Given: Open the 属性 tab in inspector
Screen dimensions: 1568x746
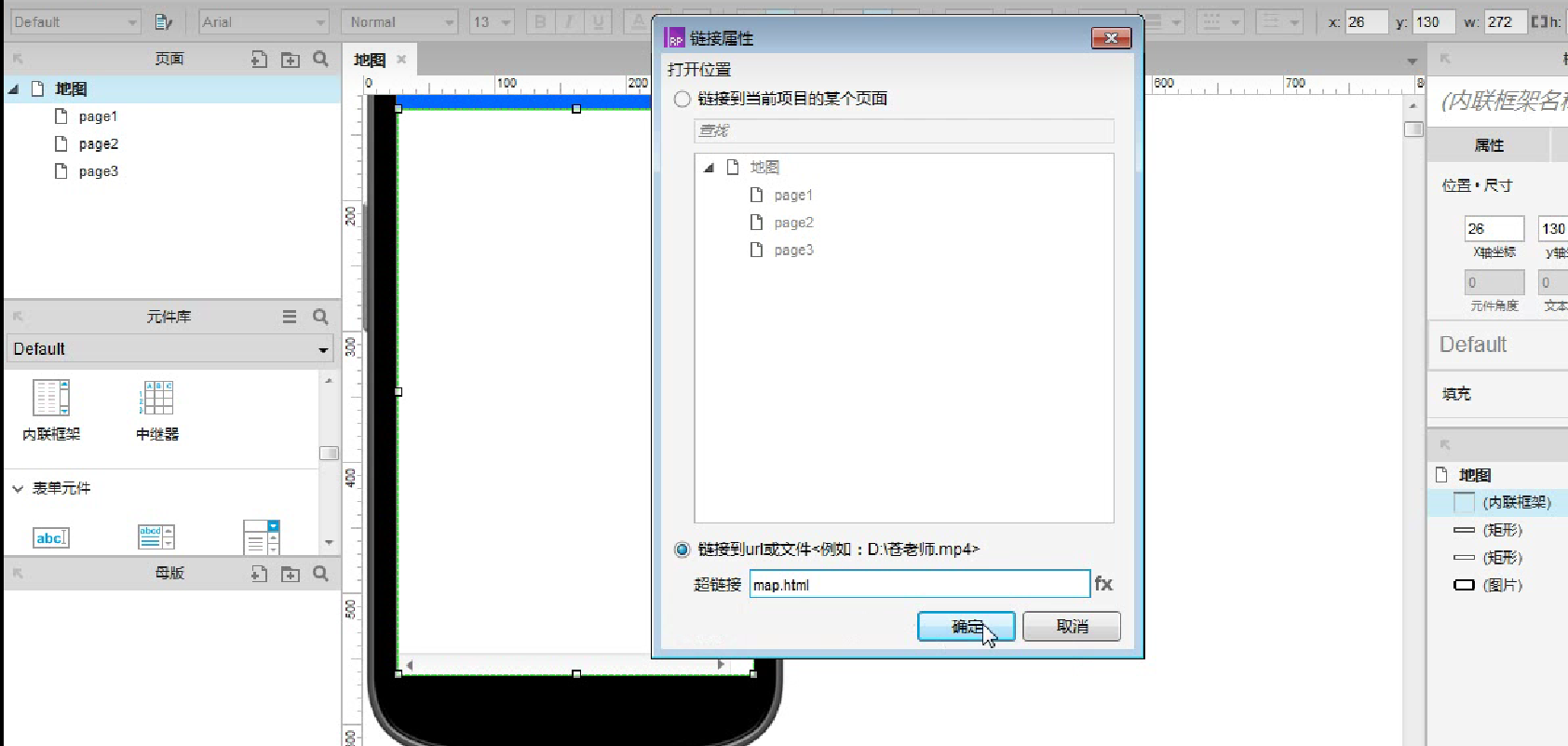Looking at the screenshot, I should coord(1489,145).
